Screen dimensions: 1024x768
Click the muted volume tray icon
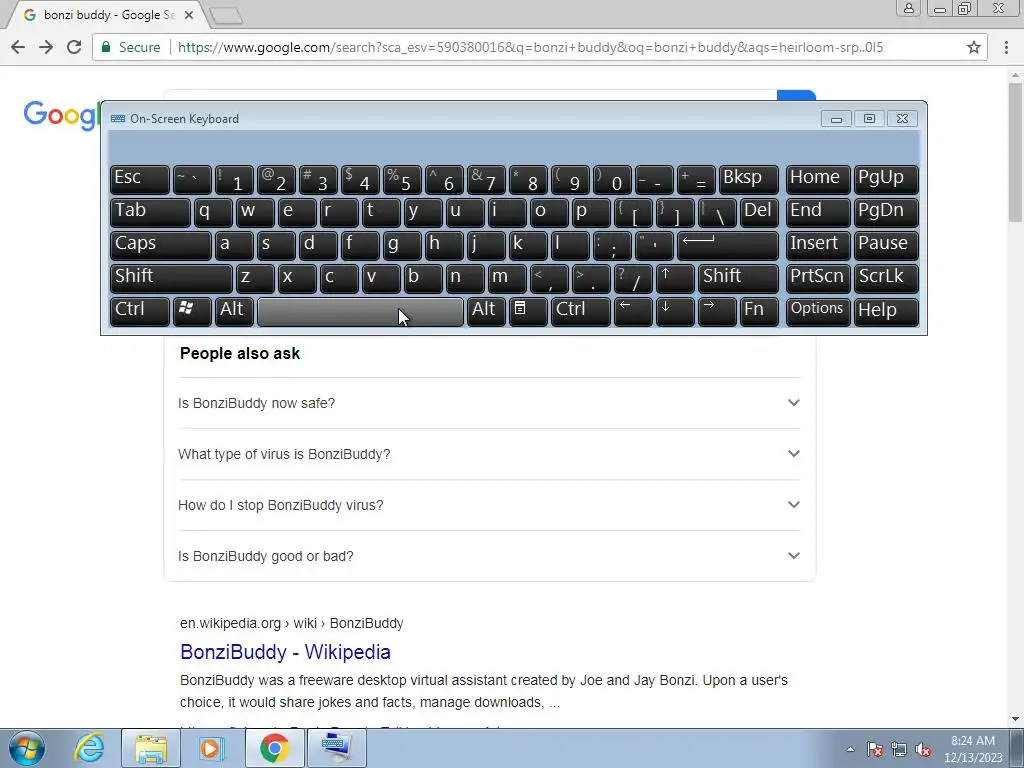coord(923,749)
